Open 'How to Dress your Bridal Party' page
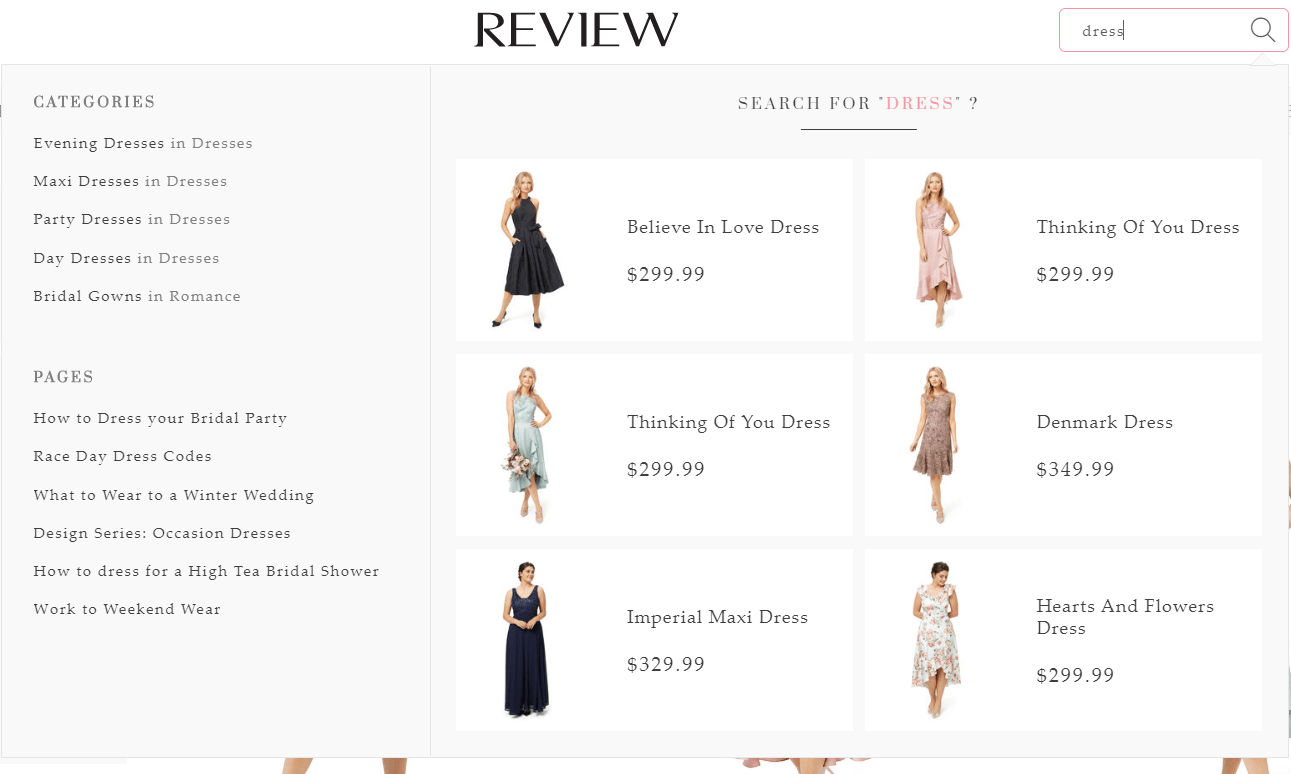This screenshot has height=774, width=1291. pyautogui.click(x=160, y=418)
